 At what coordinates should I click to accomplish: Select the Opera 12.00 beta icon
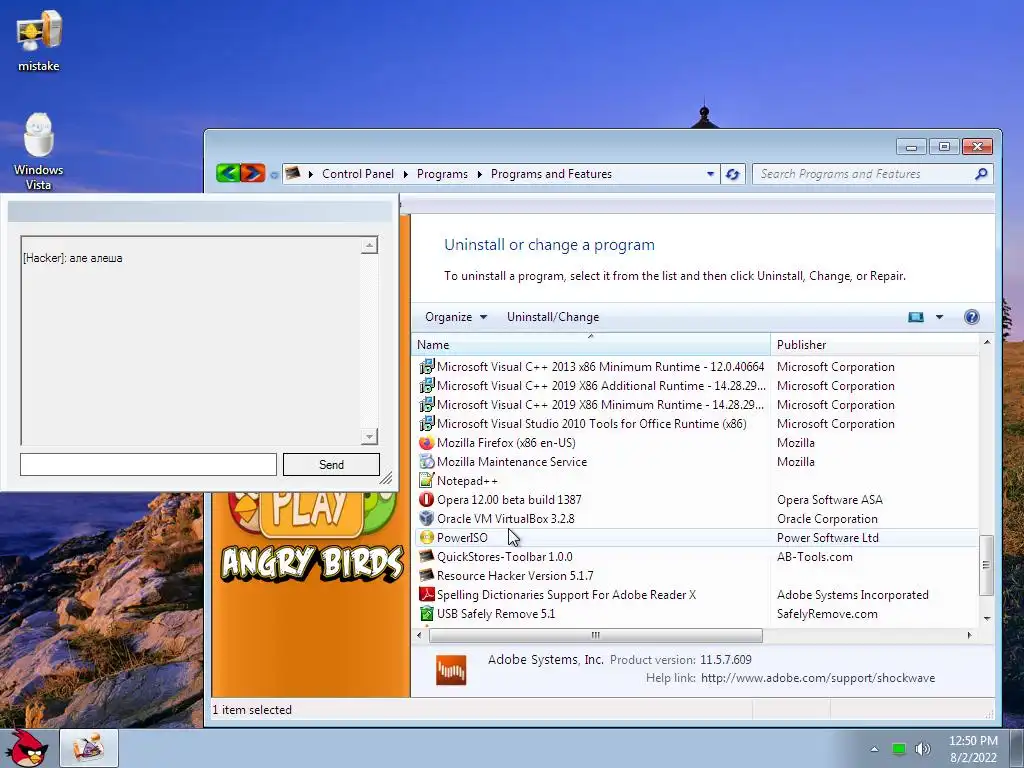pyautogui.click(x=426, y=499)
